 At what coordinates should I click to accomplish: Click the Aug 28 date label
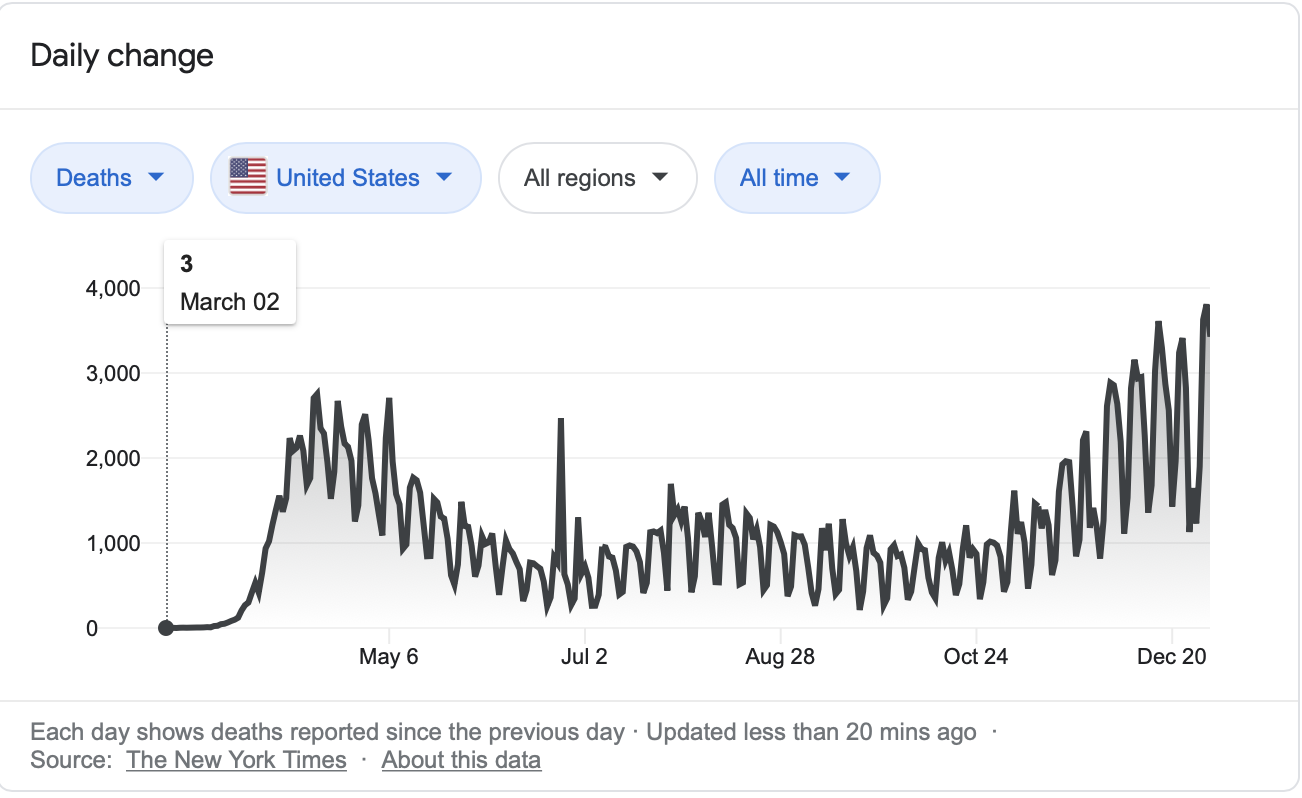(x=780, y=657)
